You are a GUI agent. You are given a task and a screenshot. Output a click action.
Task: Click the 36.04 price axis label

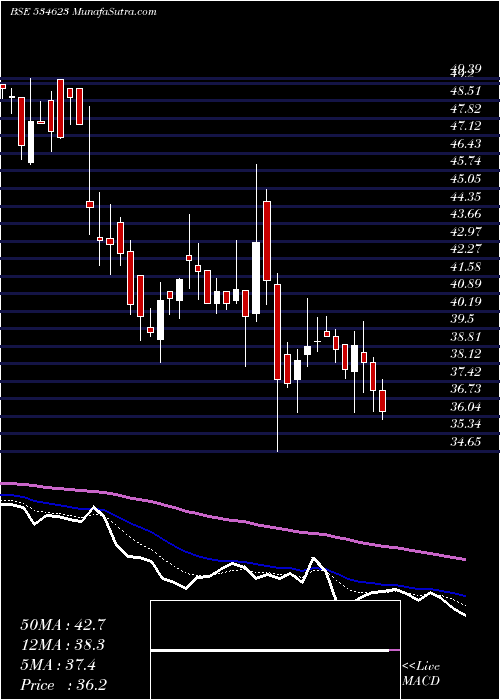point(466,407)
